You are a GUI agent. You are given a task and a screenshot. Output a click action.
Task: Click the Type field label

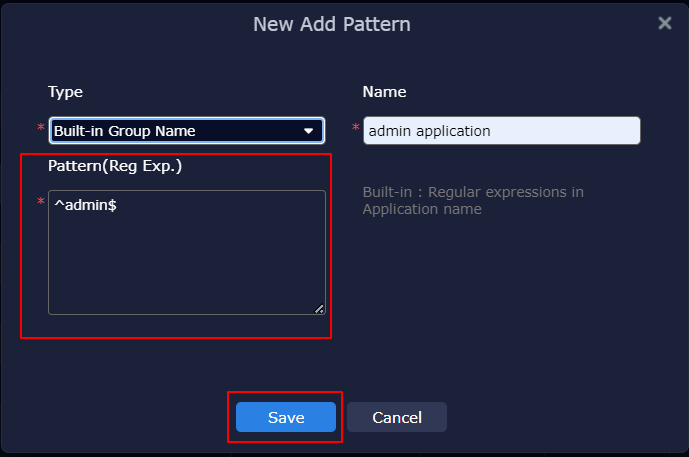(x=65, y=92)
